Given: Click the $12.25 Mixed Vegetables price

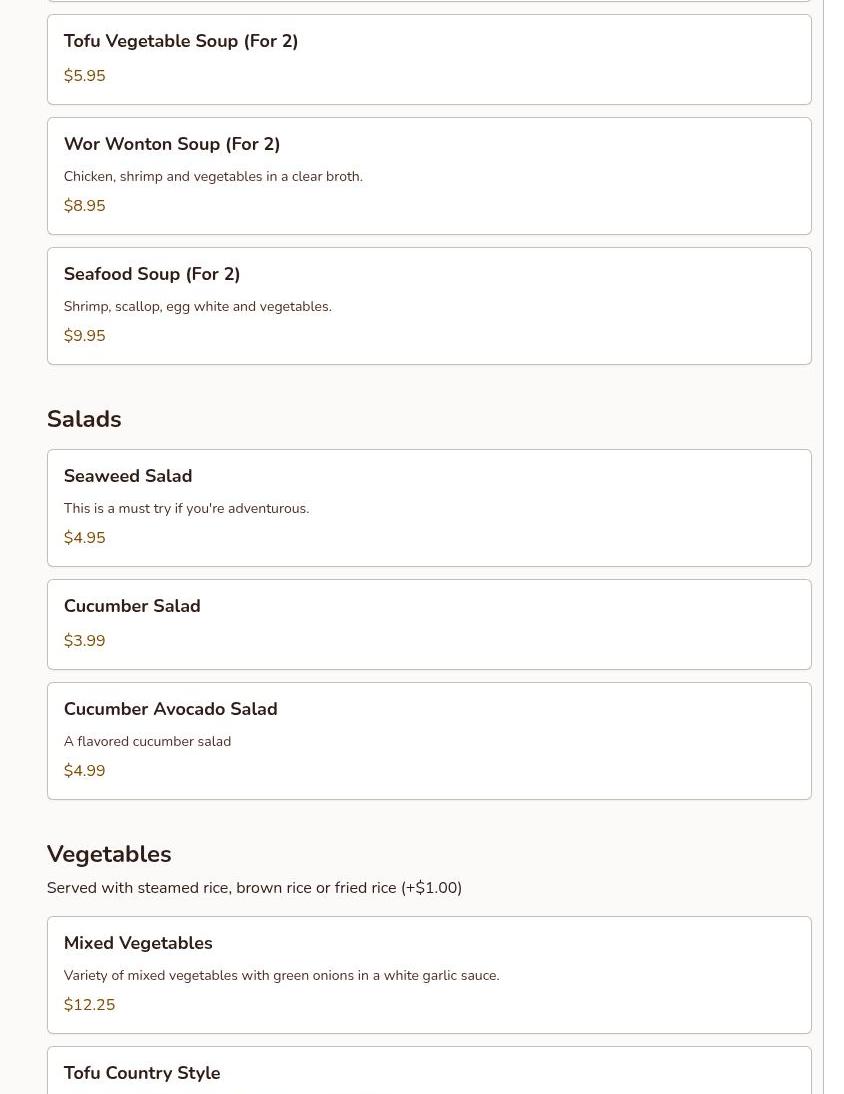Looking at the screenshot, I should tap(89, 1005).
